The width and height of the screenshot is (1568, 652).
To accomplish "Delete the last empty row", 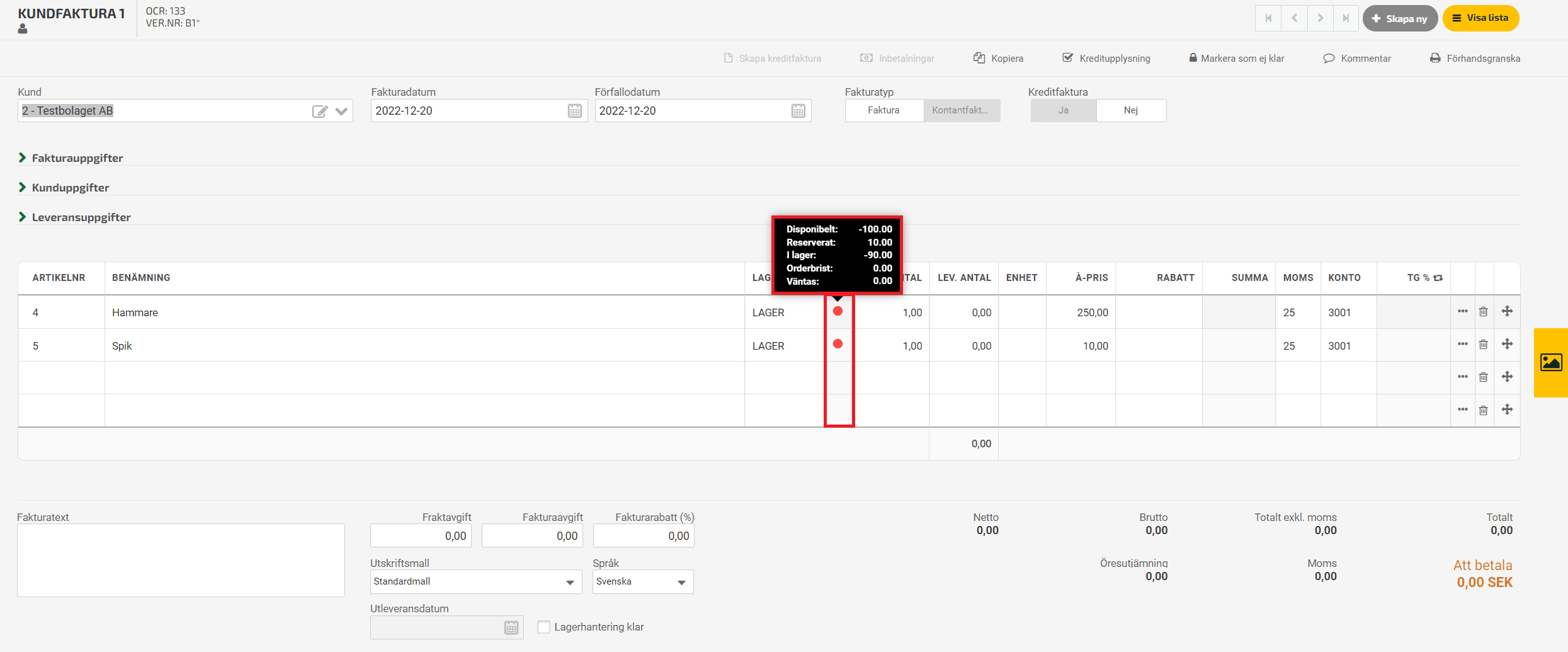I will point(1484,410).
